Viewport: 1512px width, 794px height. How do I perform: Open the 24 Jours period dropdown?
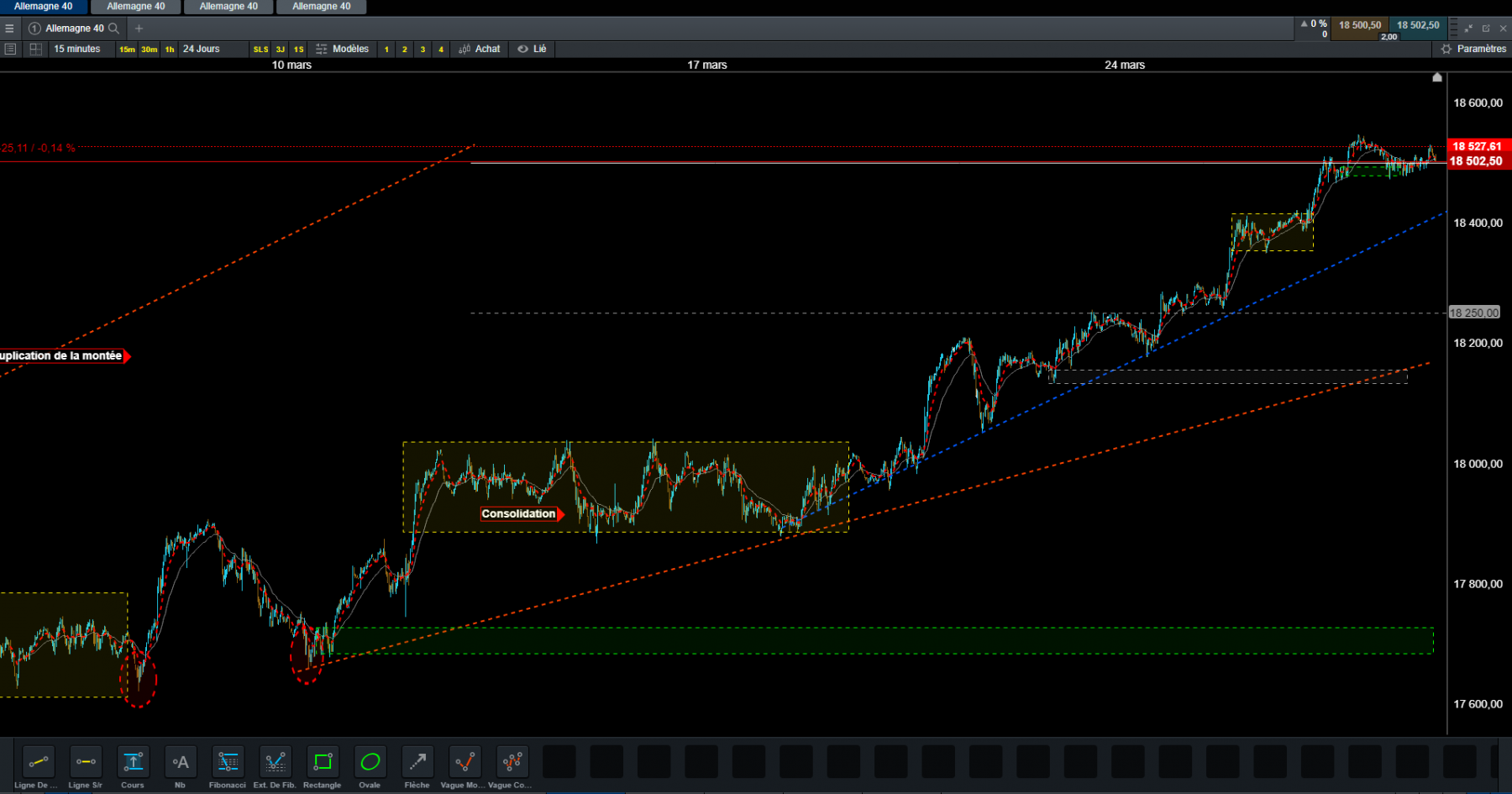tap(202, 49)
